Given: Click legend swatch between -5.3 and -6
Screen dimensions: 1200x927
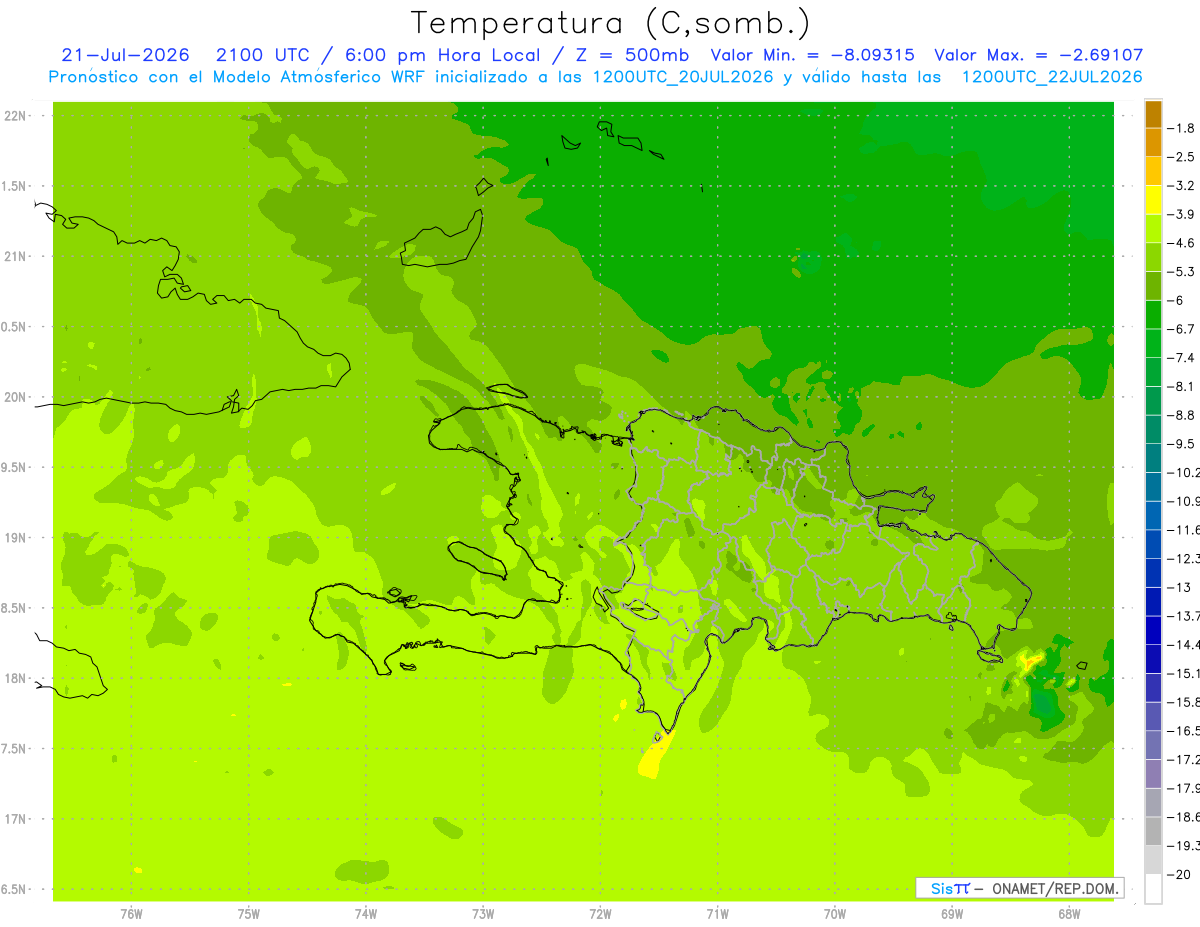Looking at the screenshot, I should 1153,286.
